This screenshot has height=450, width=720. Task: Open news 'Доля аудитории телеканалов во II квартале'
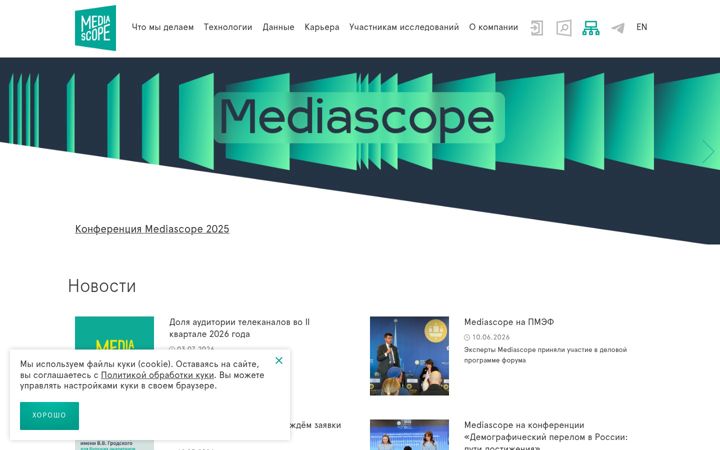pos(239,328)
